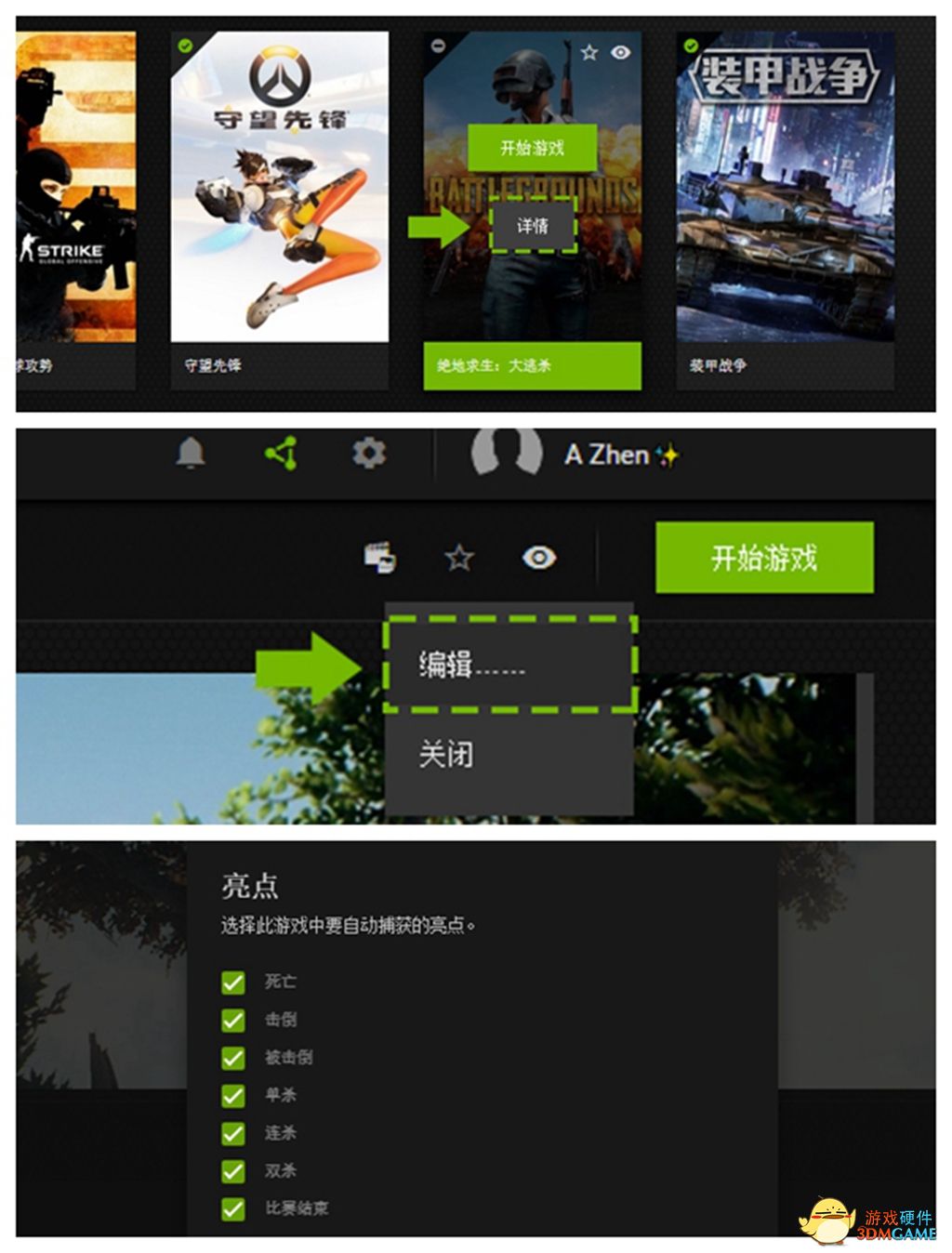This screenshot has height=1253, width=952.
Task: Click 详情 button on PUBG cover
Action: click(533, 226)
